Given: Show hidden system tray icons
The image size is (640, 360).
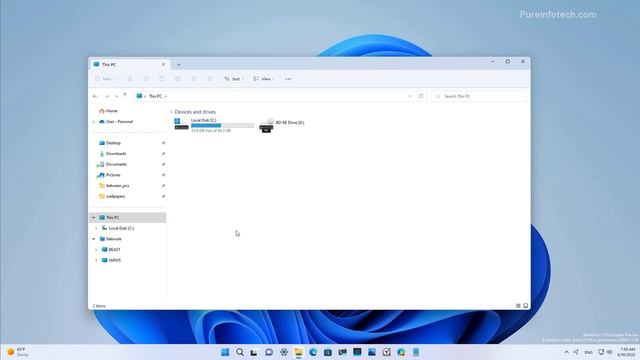Looking at the screenshot, I should pos(566,352).
